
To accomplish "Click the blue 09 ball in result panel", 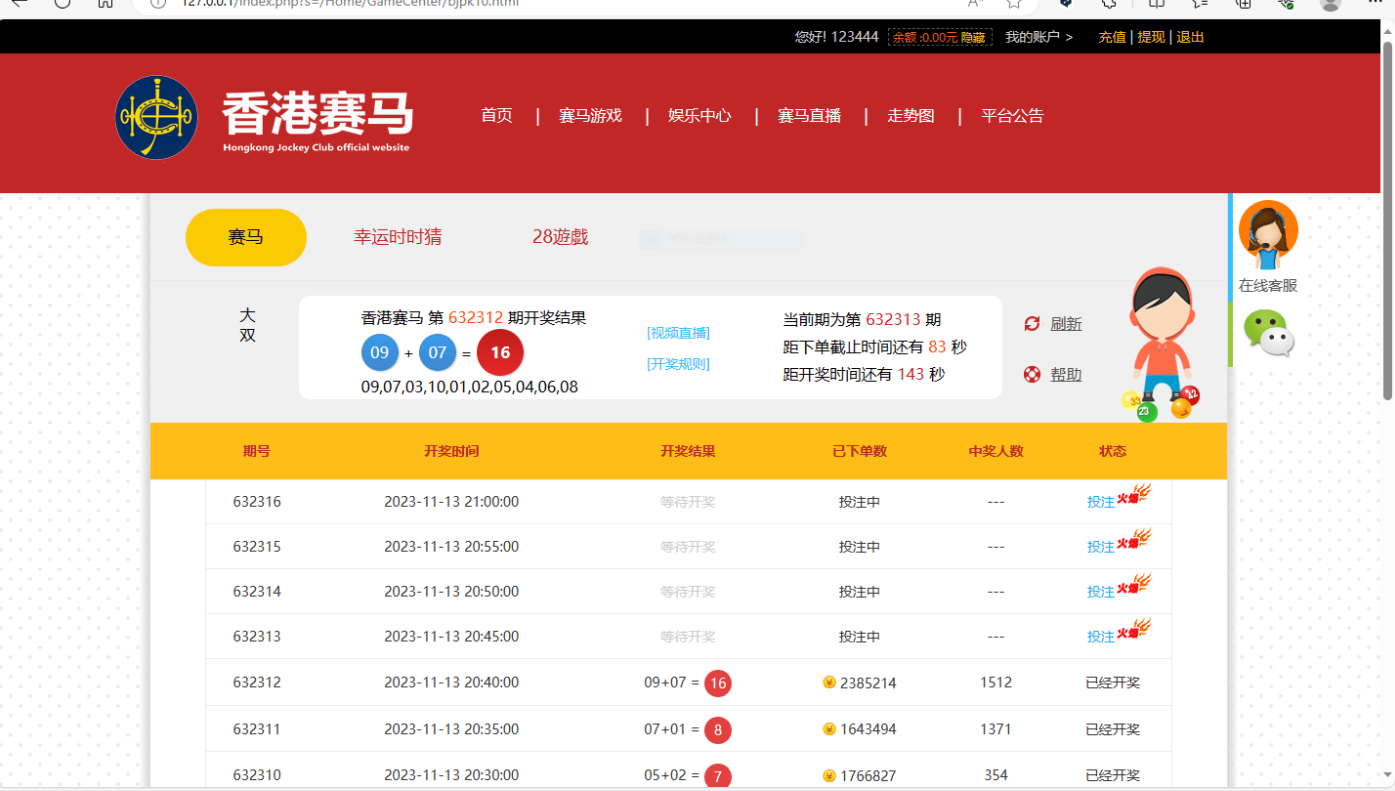I will click(380, 353).
